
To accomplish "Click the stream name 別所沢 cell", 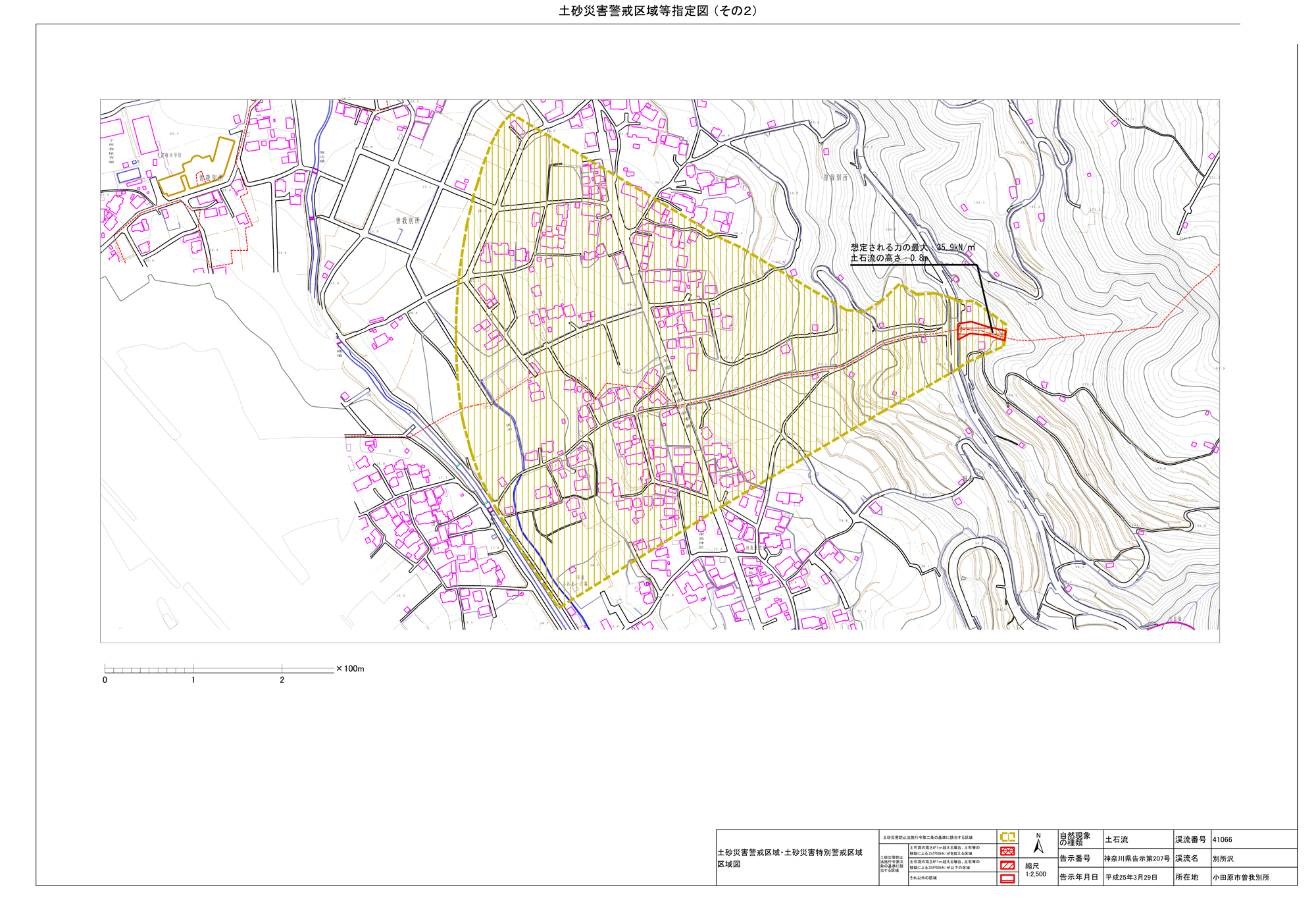I will point(1223,858).
